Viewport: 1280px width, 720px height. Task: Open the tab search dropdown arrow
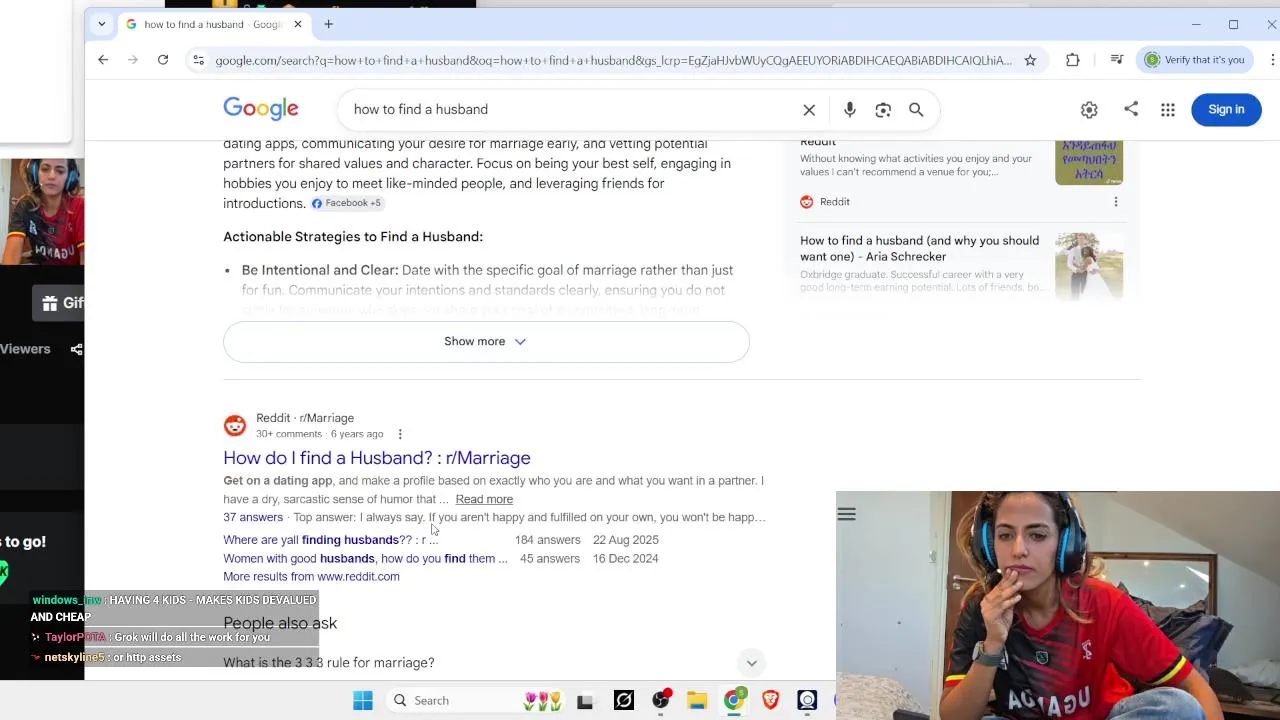tap(101, 24)
